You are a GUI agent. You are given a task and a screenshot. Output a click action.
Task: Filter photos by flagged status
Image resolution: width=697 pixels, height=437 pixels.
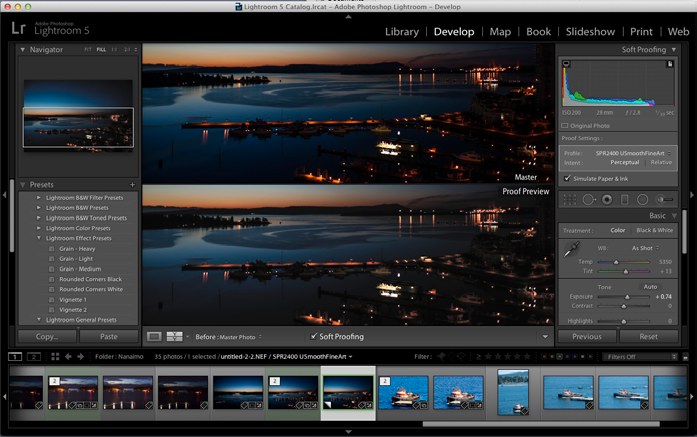click(x=442, y=357)
